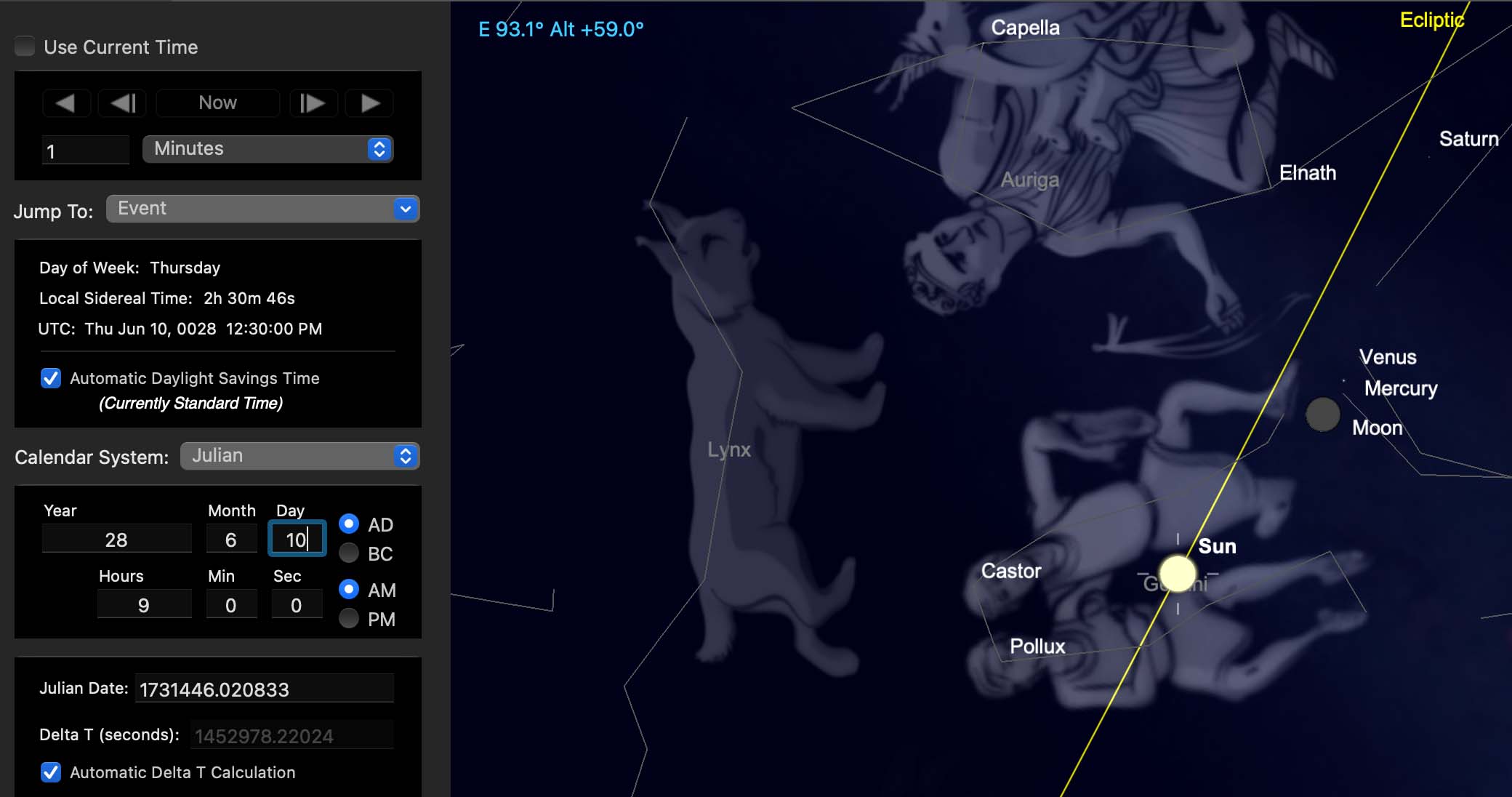Screen dimensions: 1512x797
Task: Click the Auriga constellation label
Action: point(1029,180)
